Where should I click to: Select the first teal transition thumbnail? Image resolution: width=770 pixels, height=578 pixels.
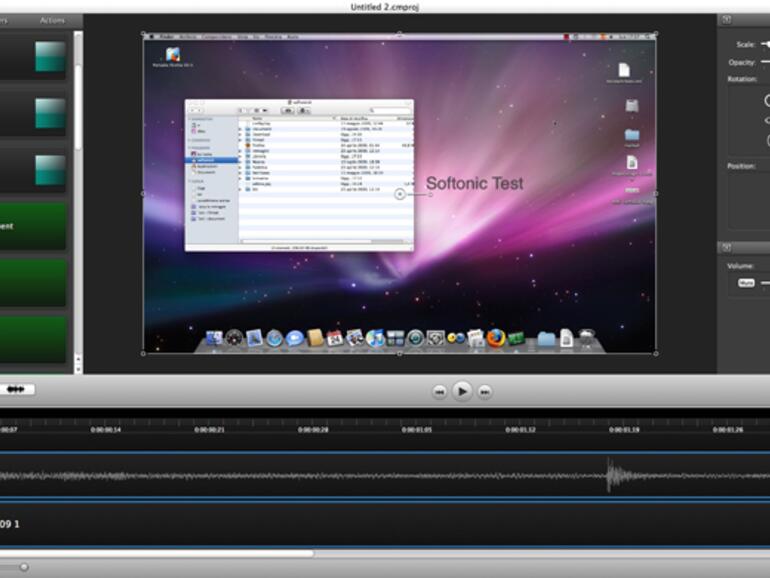[50, 57]
